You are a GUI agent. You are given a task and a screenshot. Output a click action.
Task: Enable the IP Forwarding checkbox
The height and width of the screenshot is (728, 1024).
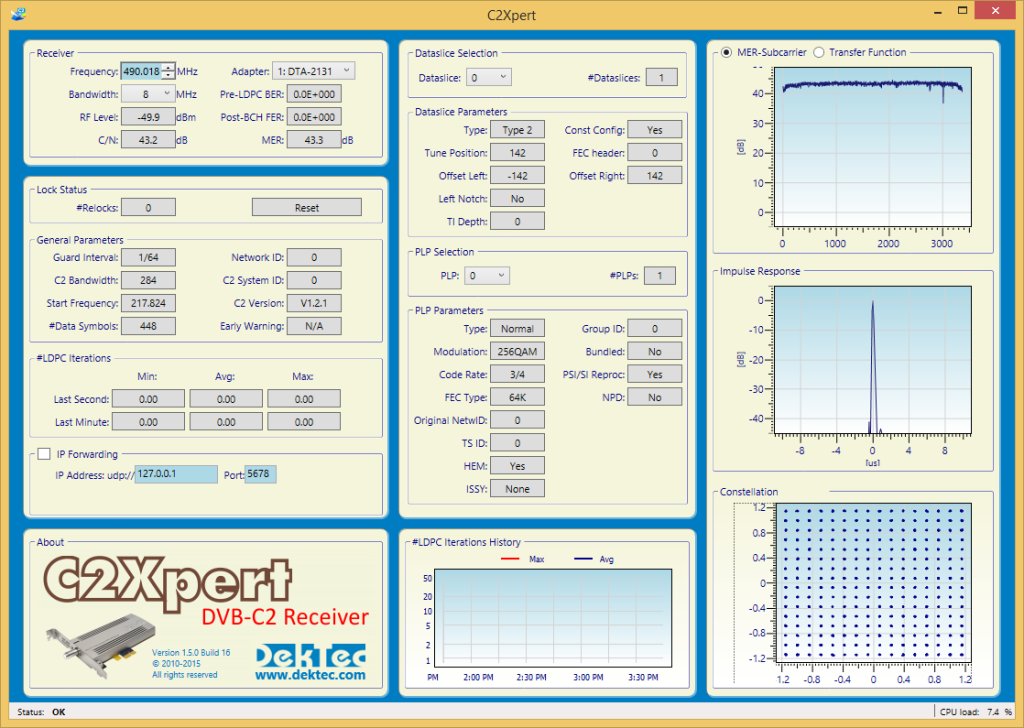[44, 453]
